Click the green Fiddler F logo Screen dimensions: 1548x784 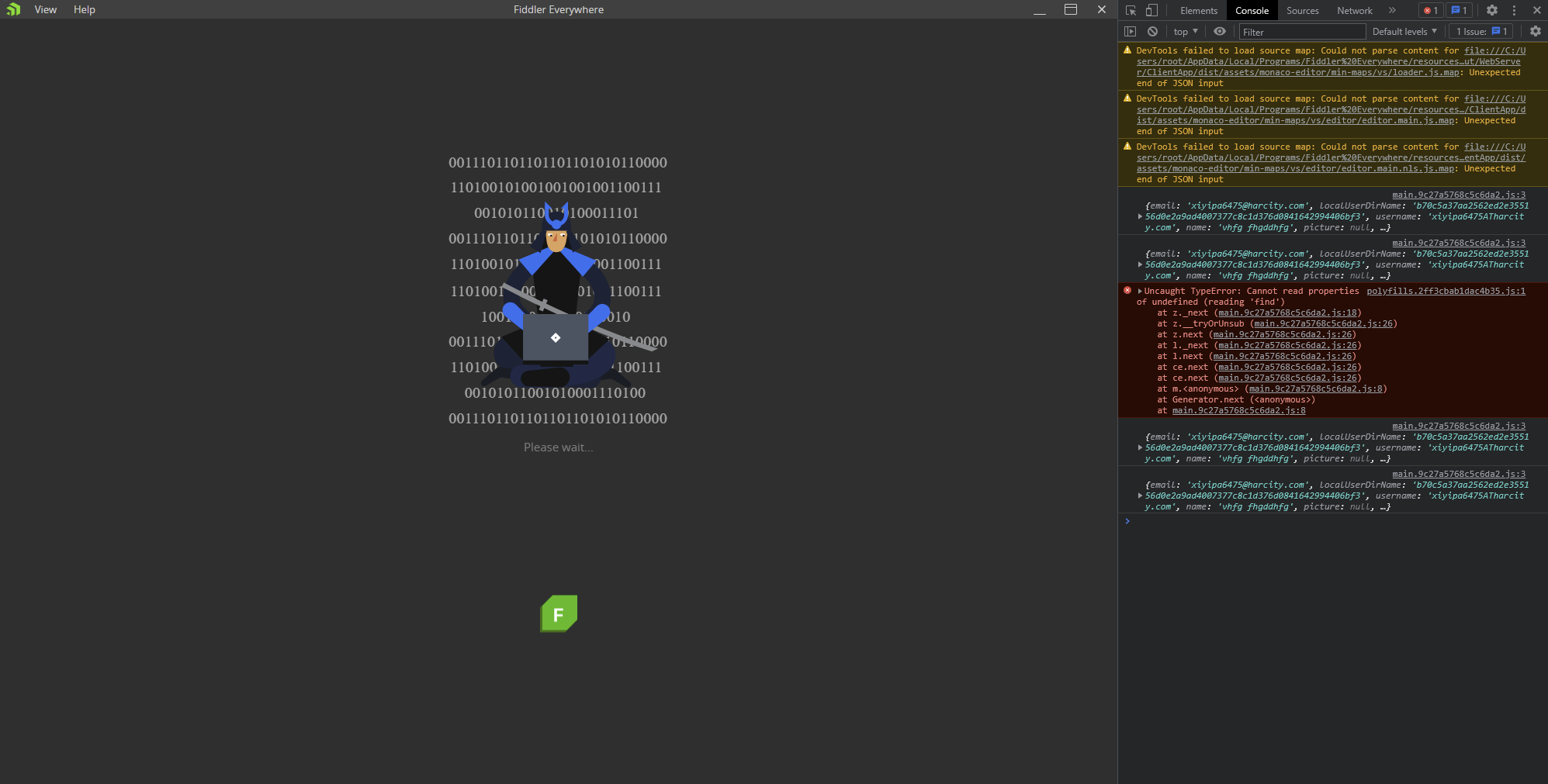coord(559,613)
